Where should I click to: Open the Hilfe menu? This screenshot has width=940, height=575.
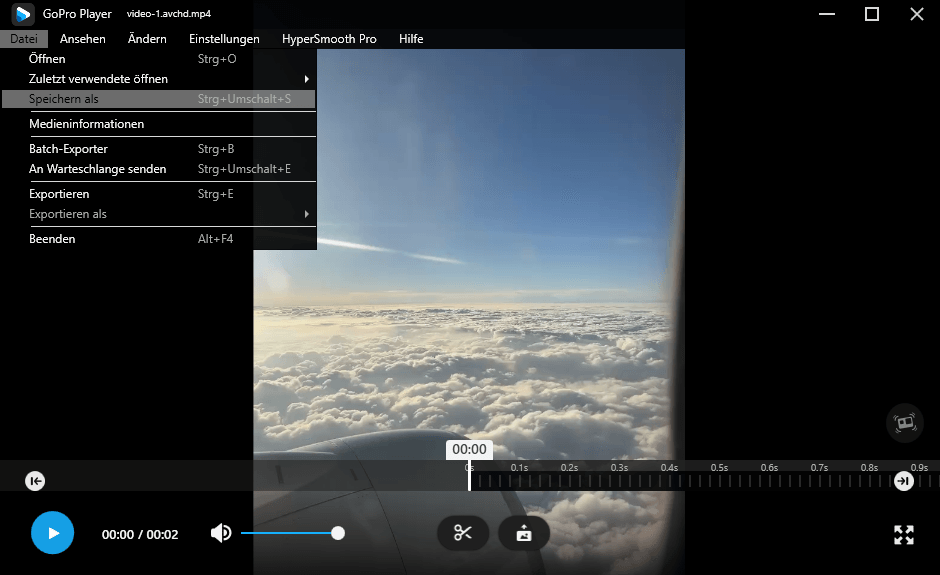[411, 39]
